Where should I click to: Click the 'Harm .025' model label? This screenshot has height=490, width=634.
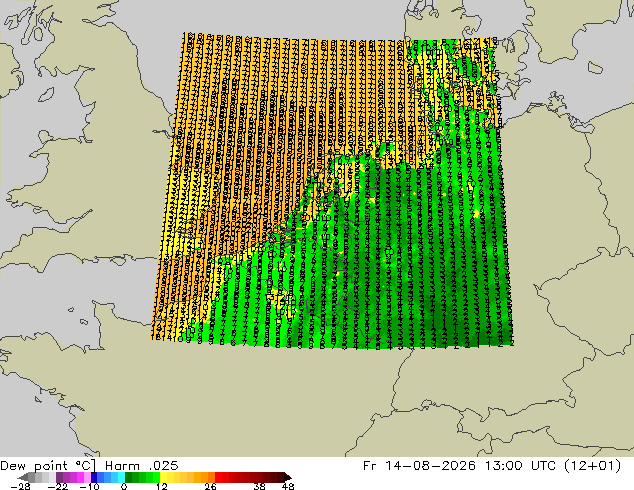tap(142, 466)
